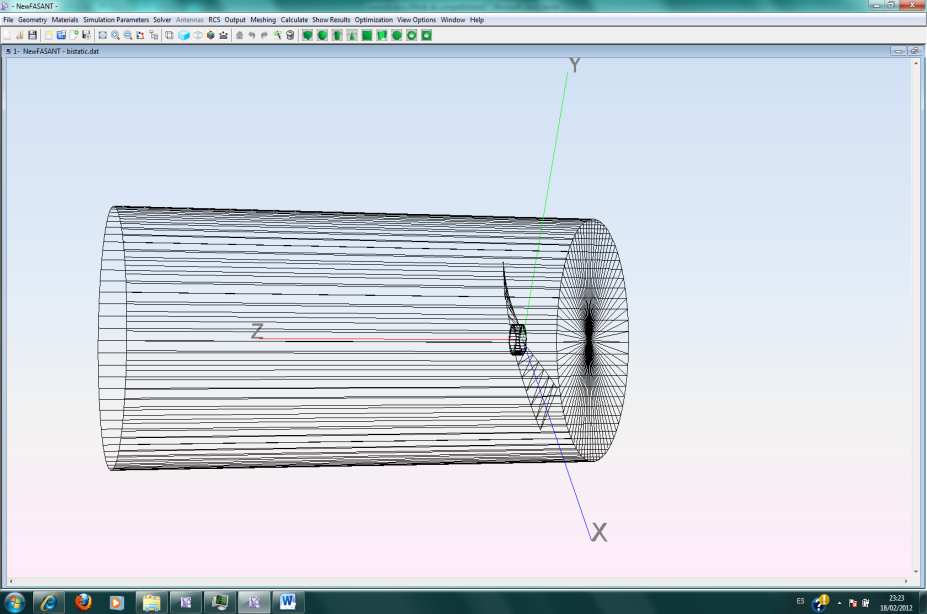This screenshot has height=614, width=927.
Task: Open the Show Results menu
Action: (x=331, y=20)
